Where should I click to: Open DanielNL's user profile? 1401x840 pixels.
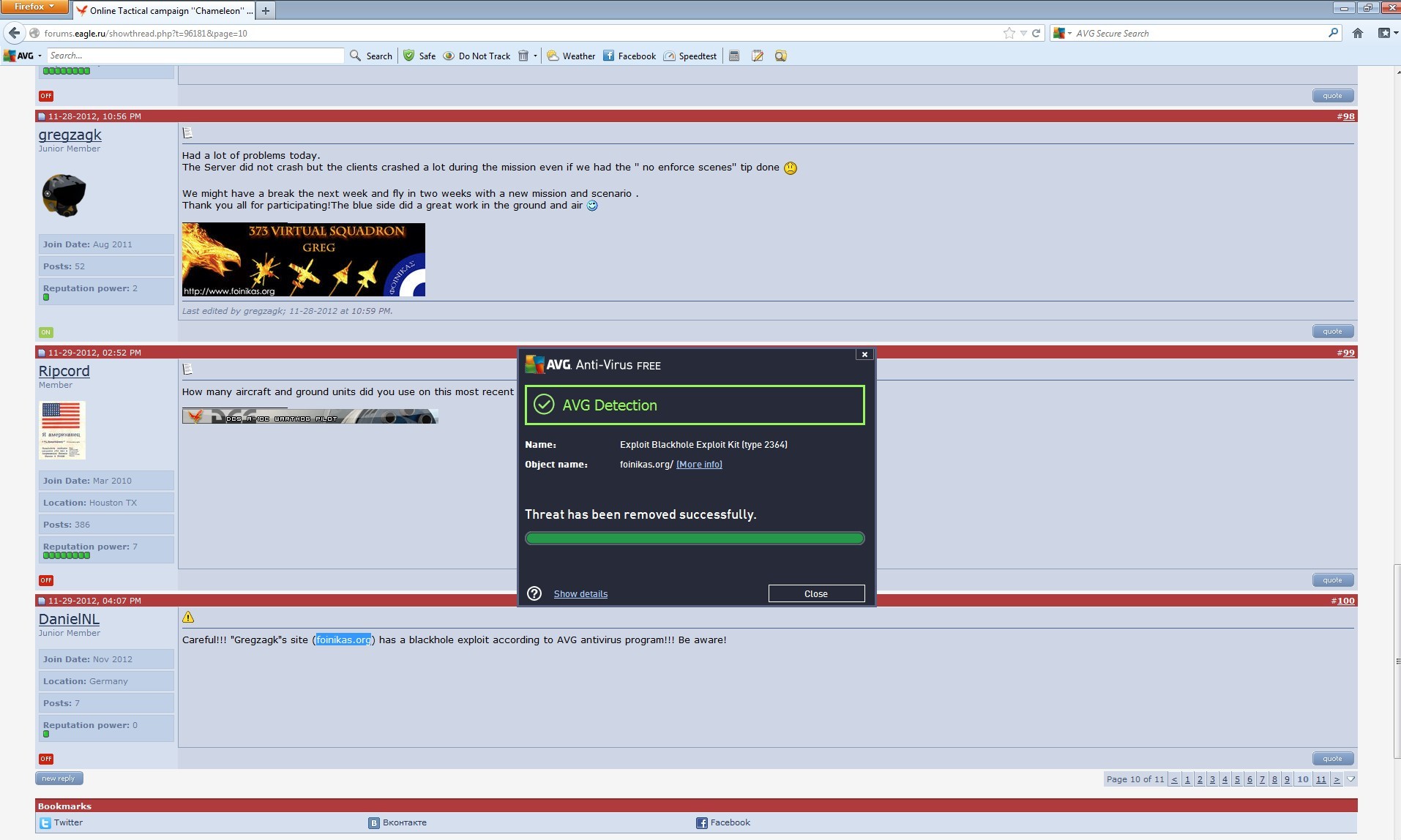70,619
